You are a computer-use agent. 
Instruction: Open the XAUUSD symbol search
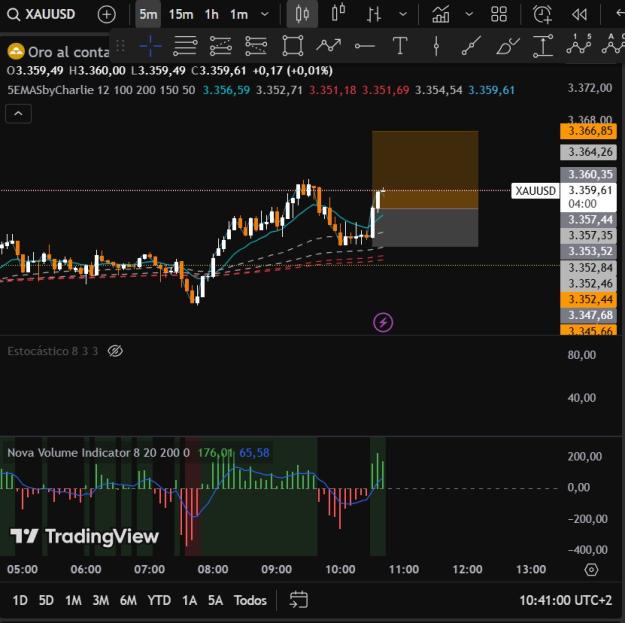coord(41,15)
